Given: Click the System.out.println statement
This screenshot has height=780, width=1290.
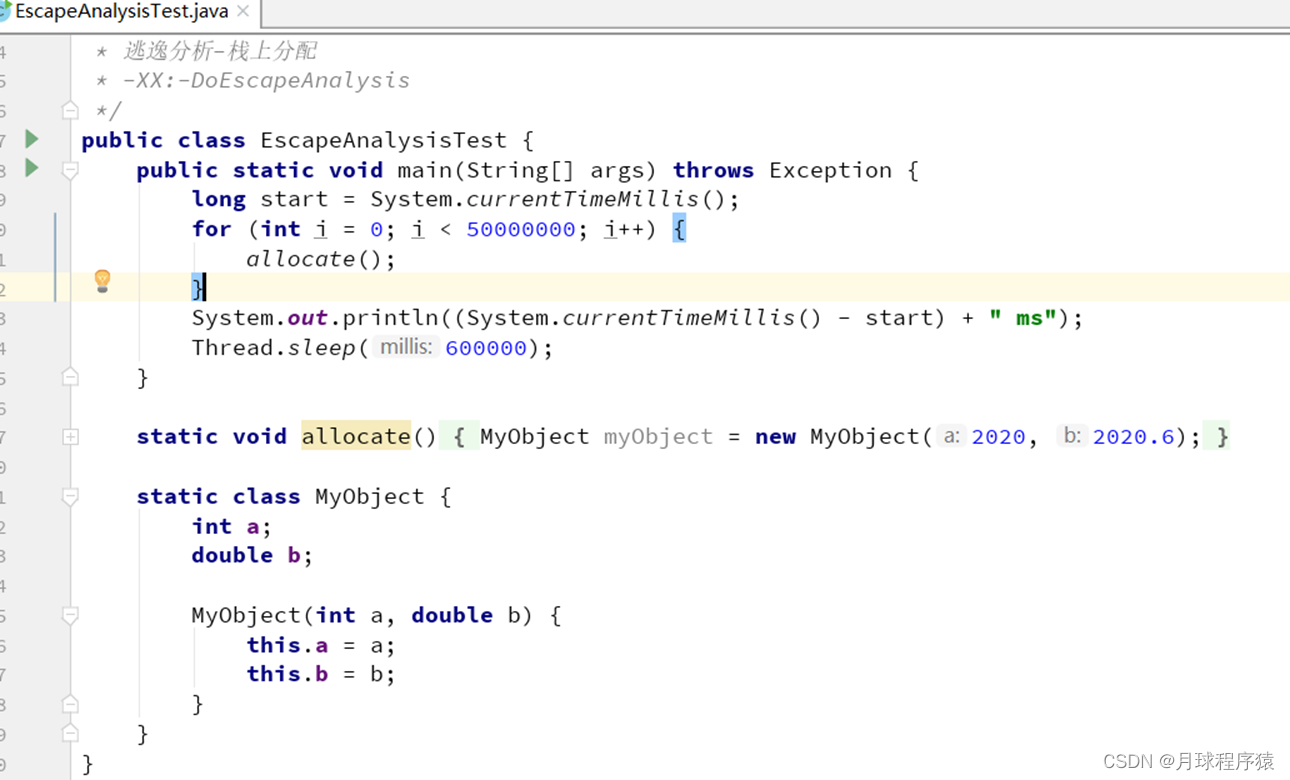Looking at the screenshot, I should 638,318.
